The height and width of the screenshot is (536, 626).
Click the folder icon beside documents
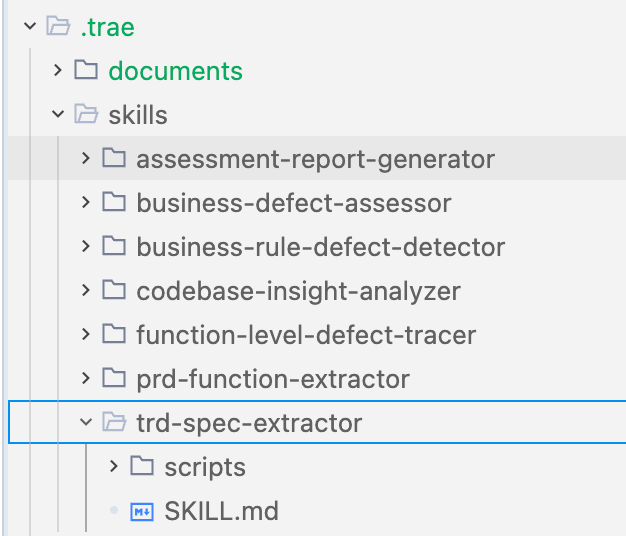(x=86, y=70)
